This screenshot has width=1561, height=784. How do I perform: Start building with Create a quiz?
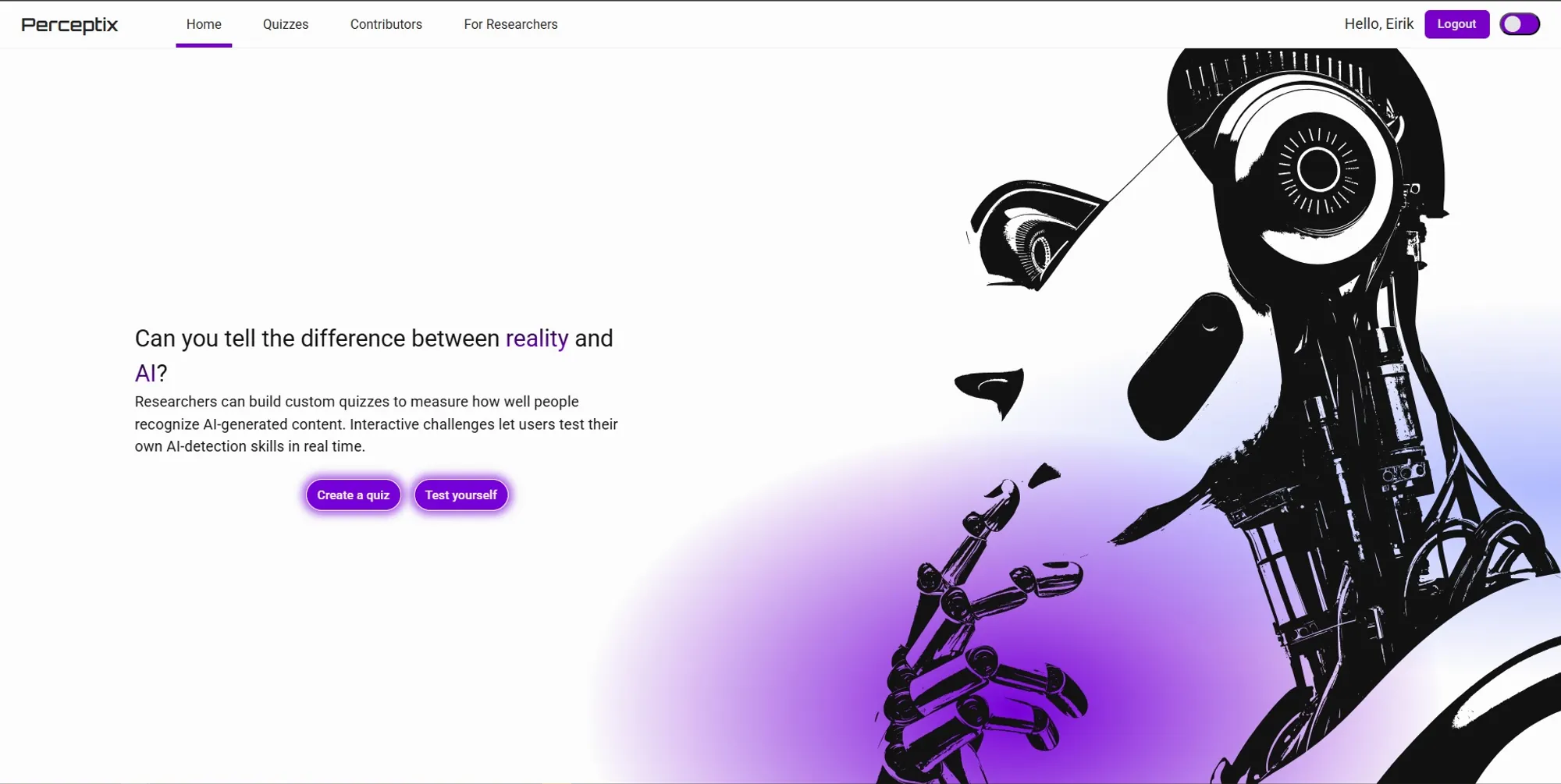(353, 495)
